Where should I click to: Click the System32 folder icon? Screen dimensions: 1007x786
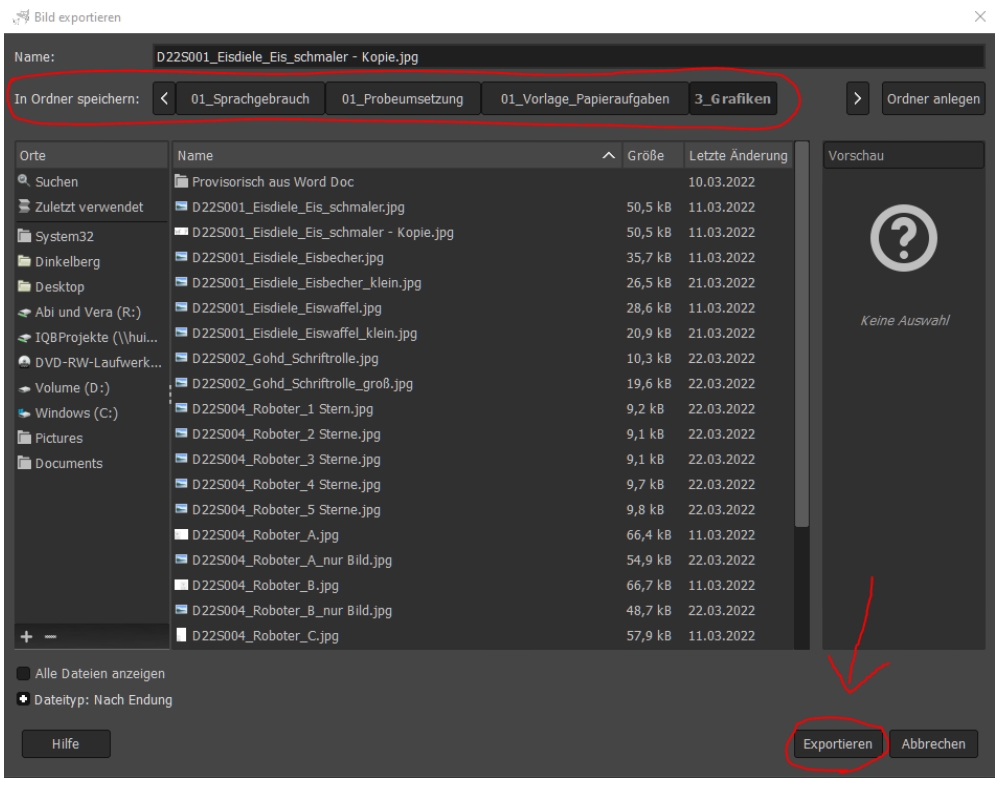[x=24, y=236]
